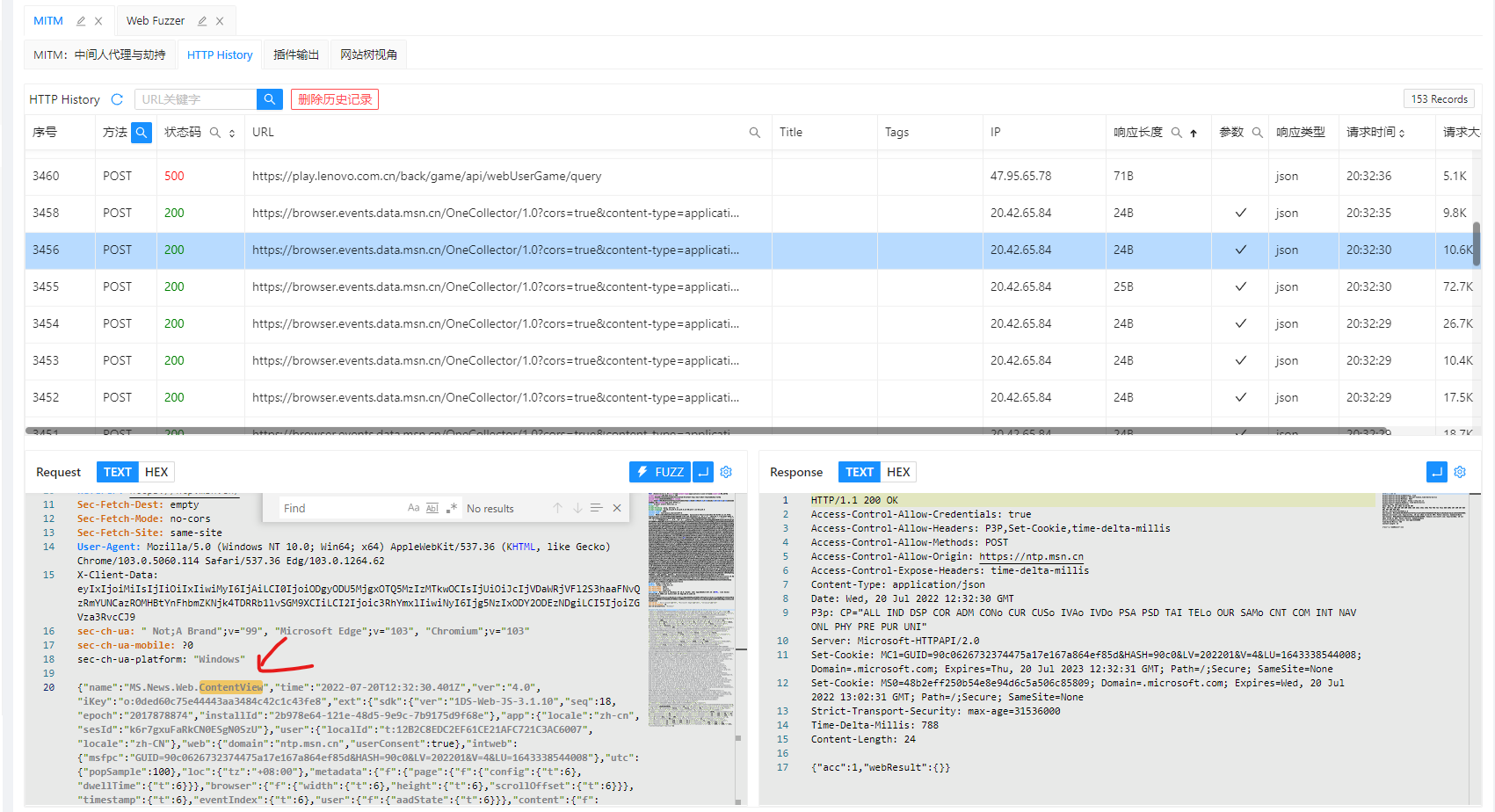1495x812 pixels.
Task: Open the filter icon in the 方法 column
Action: tap(142, 132)
